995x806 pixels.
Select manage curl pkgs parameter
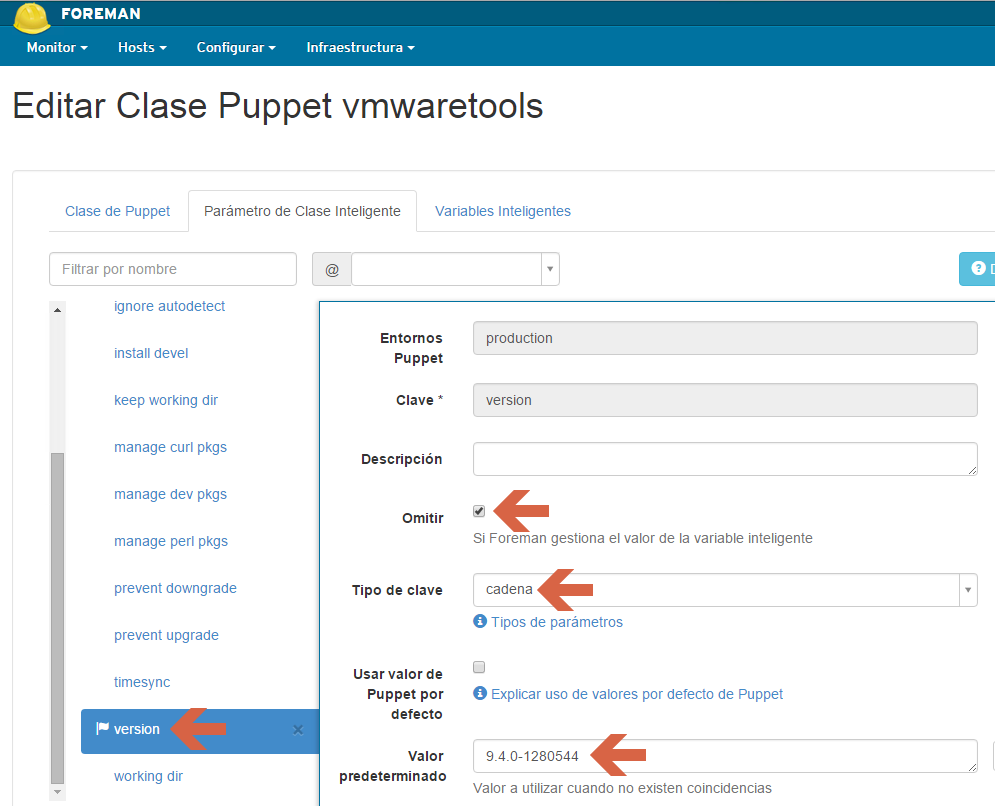170,447
